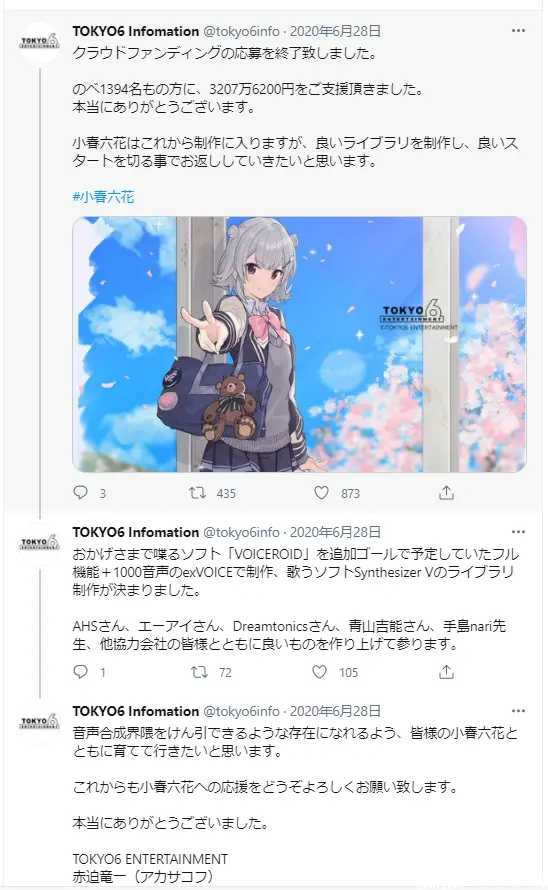This screenshot has height=890, width=548.
Task: Like the second tweet with 105 likes
Action: click(x=320, y=672)
